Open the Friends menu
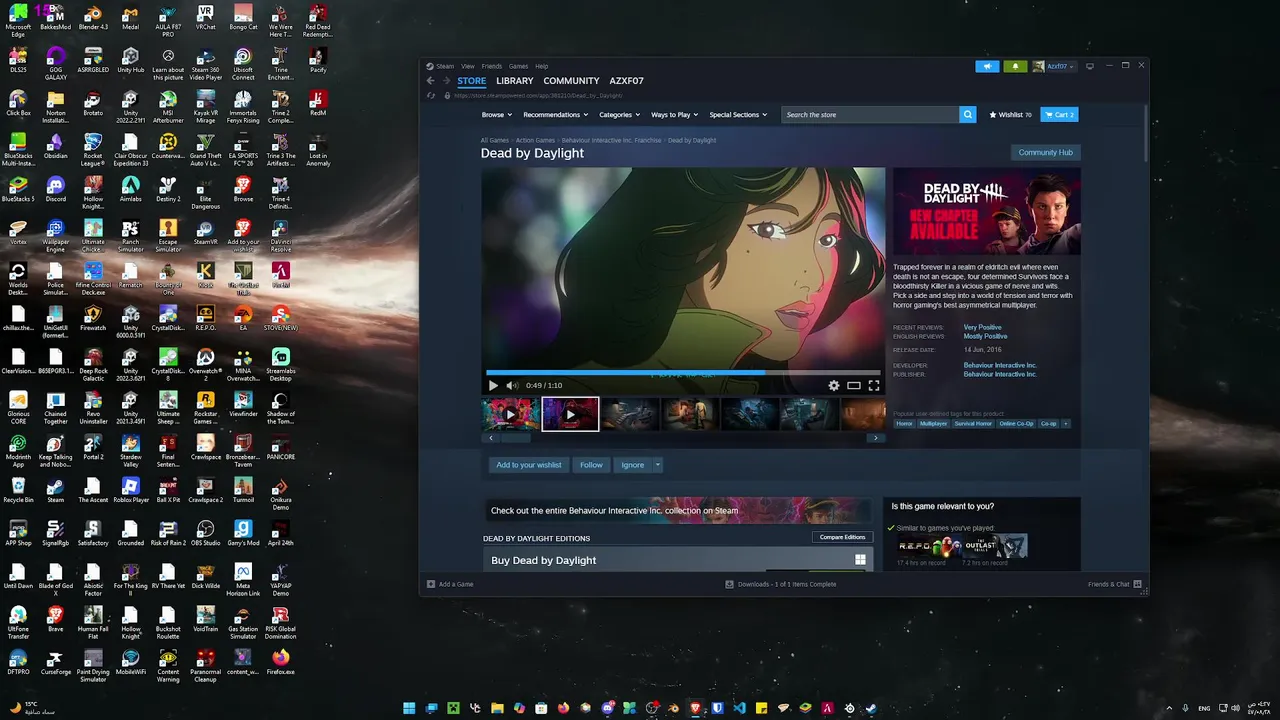 [491, 66]
